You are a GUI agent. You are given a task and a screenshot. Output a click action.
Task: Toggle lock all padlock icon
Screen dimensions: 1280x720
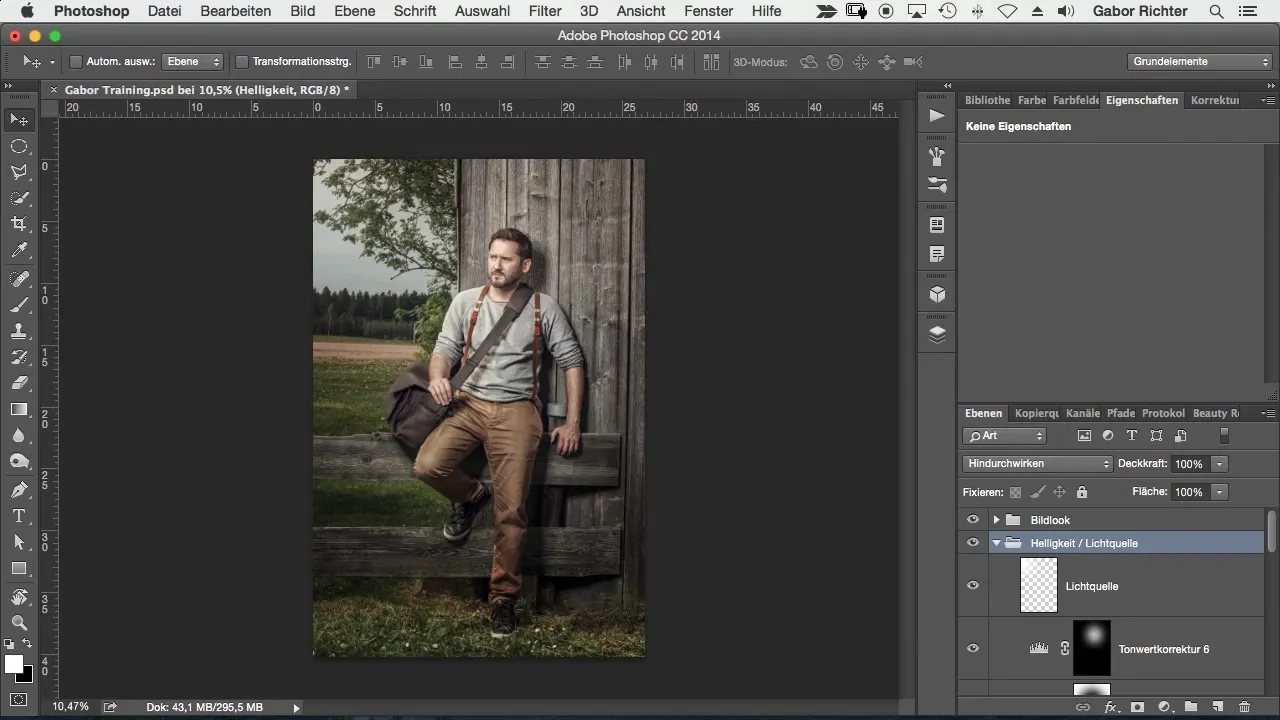1081,492
